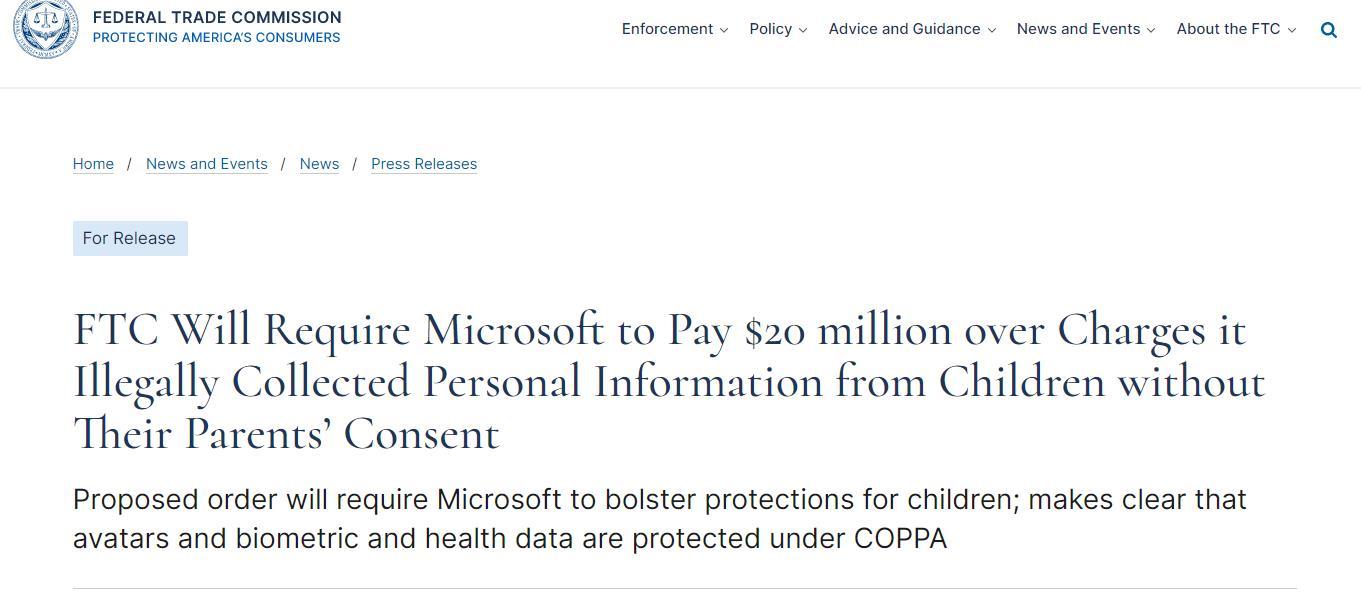Expand the top navigation News and Events chevron

1151,30
